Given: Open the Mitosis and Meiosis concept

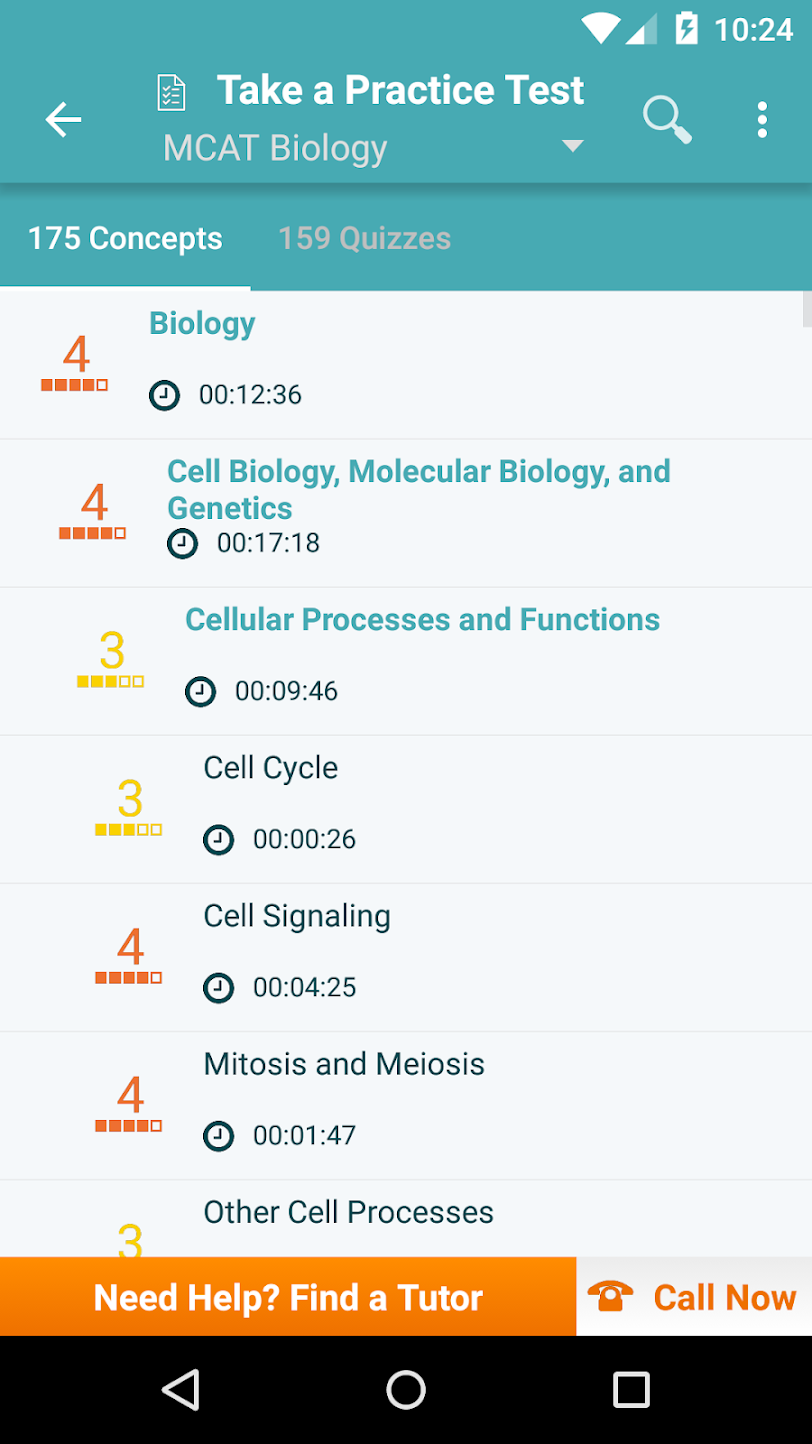Looking at the screenshot, I should (x=406, y=1106).
